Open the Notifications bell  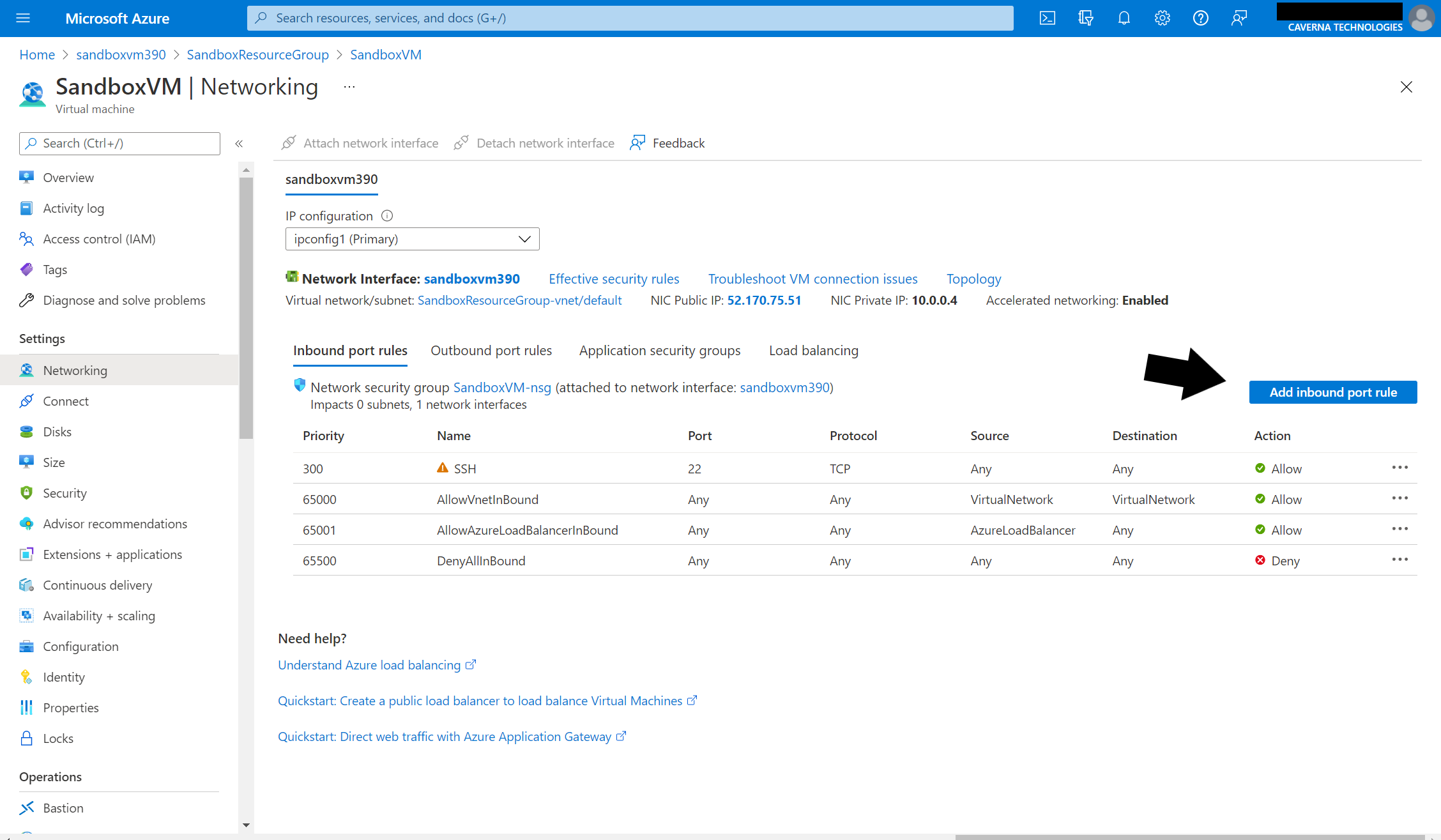1124,18
